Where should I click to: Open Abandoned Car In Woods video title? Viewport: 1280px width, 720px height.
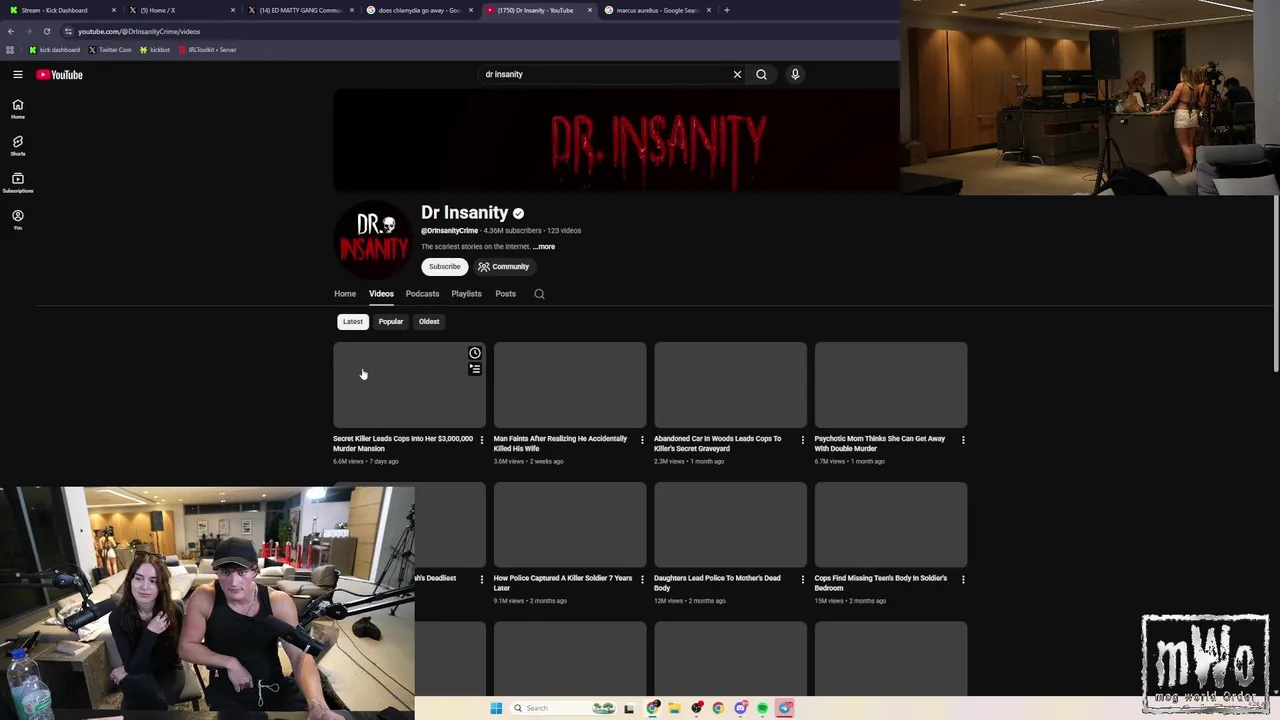point(718,443)
